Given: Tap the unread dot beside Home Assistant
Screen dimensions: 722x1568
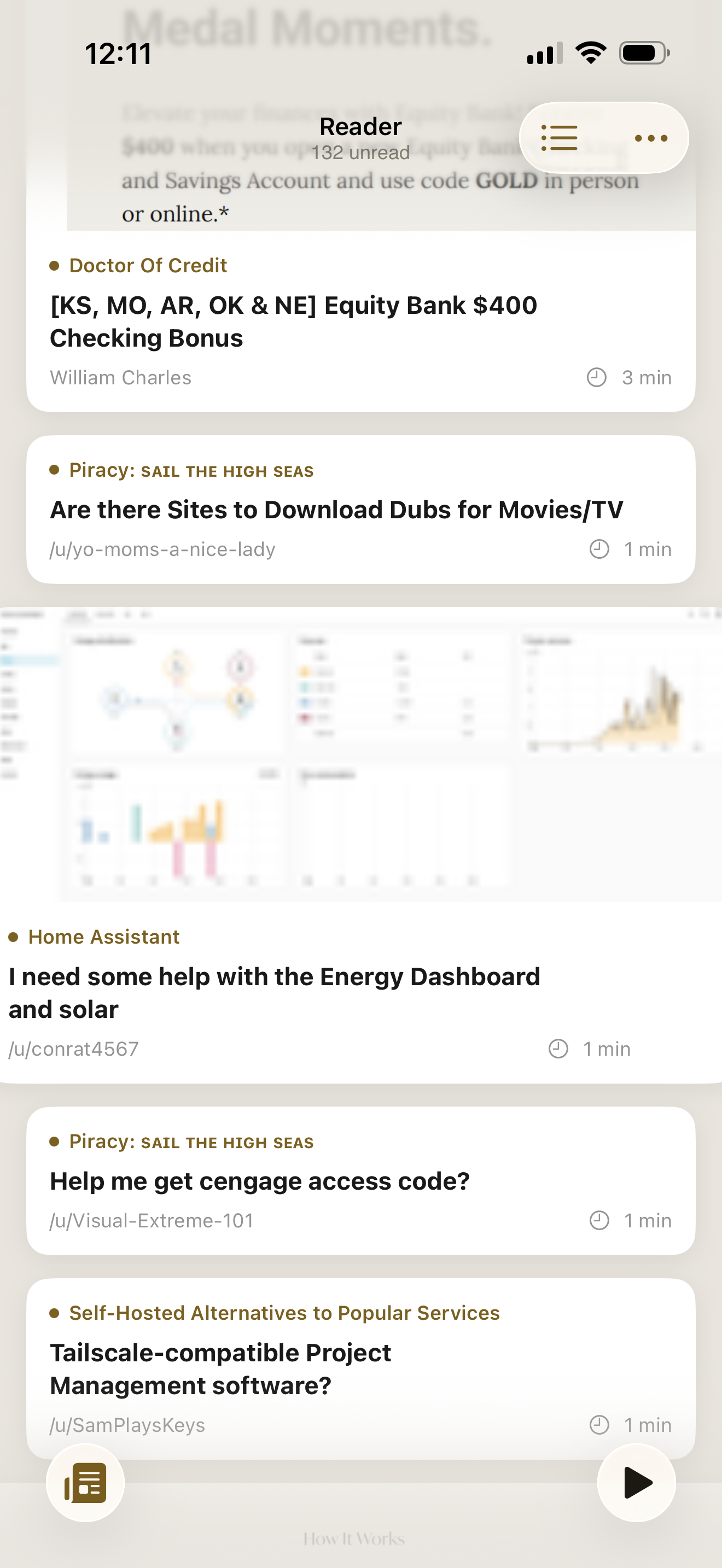Looking at the screenshot, I should click(13, 937).
